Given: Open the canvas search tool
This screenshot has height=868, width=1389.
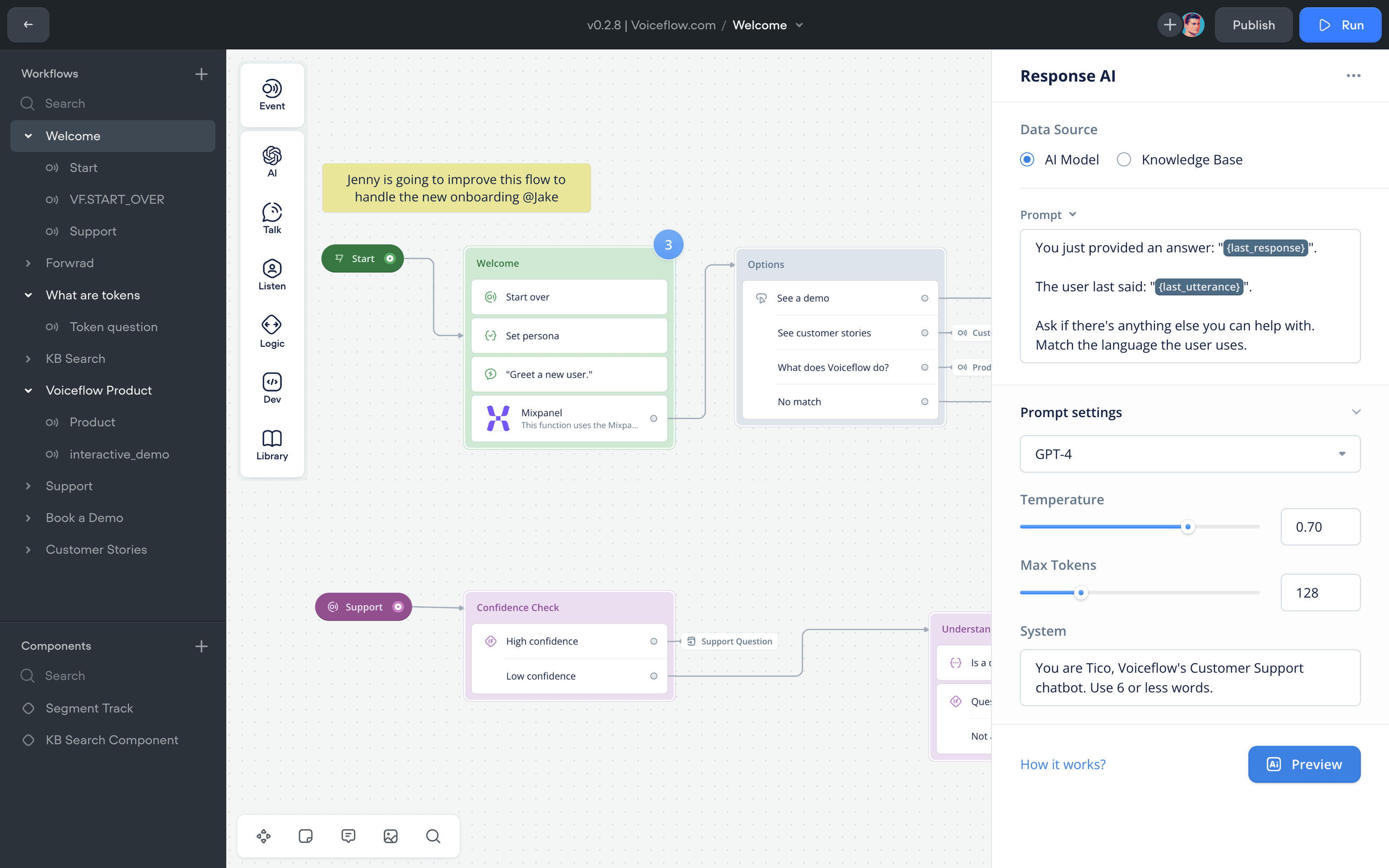Looking at the screenshot, I should coord(433,836).
